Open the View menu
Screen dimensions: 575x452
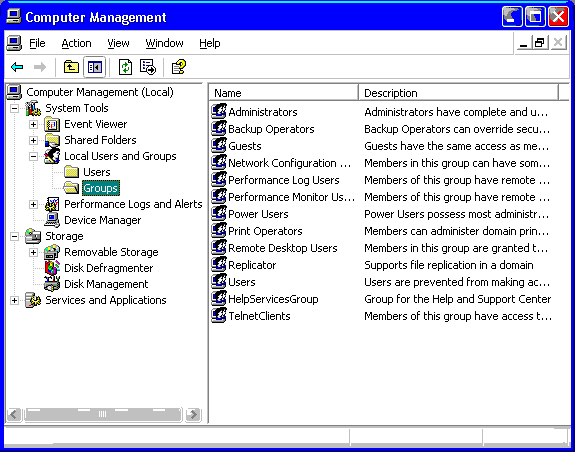118,43
